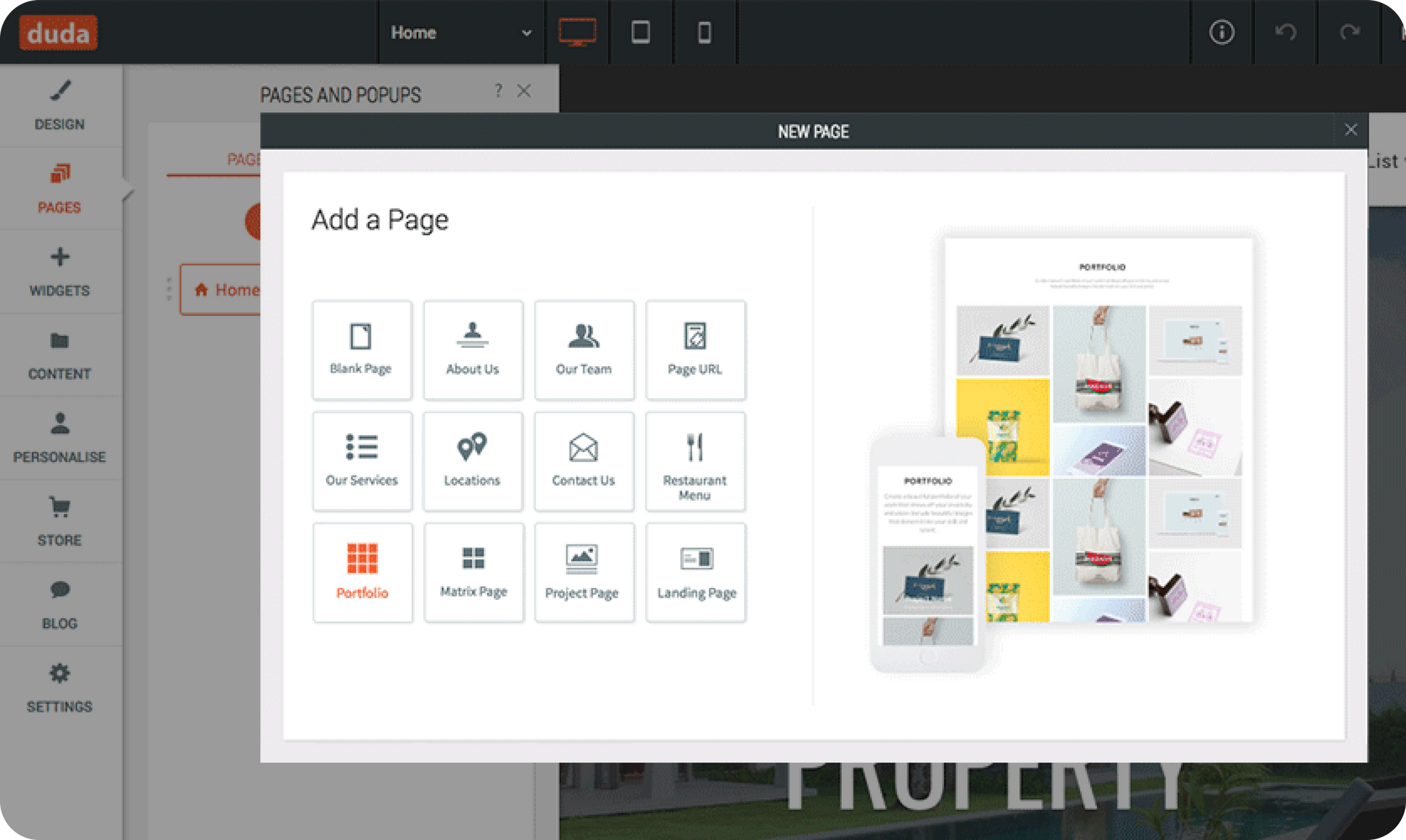Viewport: 1406px width, 840px height.
Task: Choose the Our Services page template
Action: [x=362, y=461]
